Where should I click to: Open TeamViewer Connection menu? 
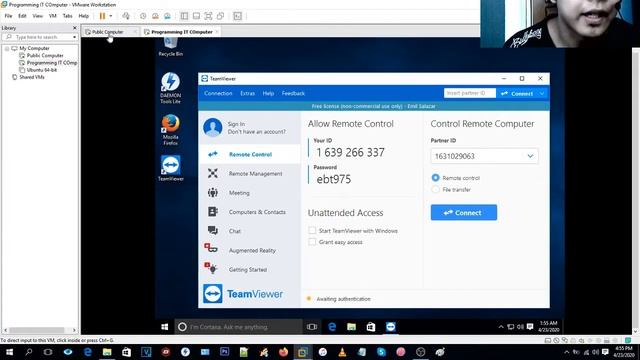coord(218,93)
